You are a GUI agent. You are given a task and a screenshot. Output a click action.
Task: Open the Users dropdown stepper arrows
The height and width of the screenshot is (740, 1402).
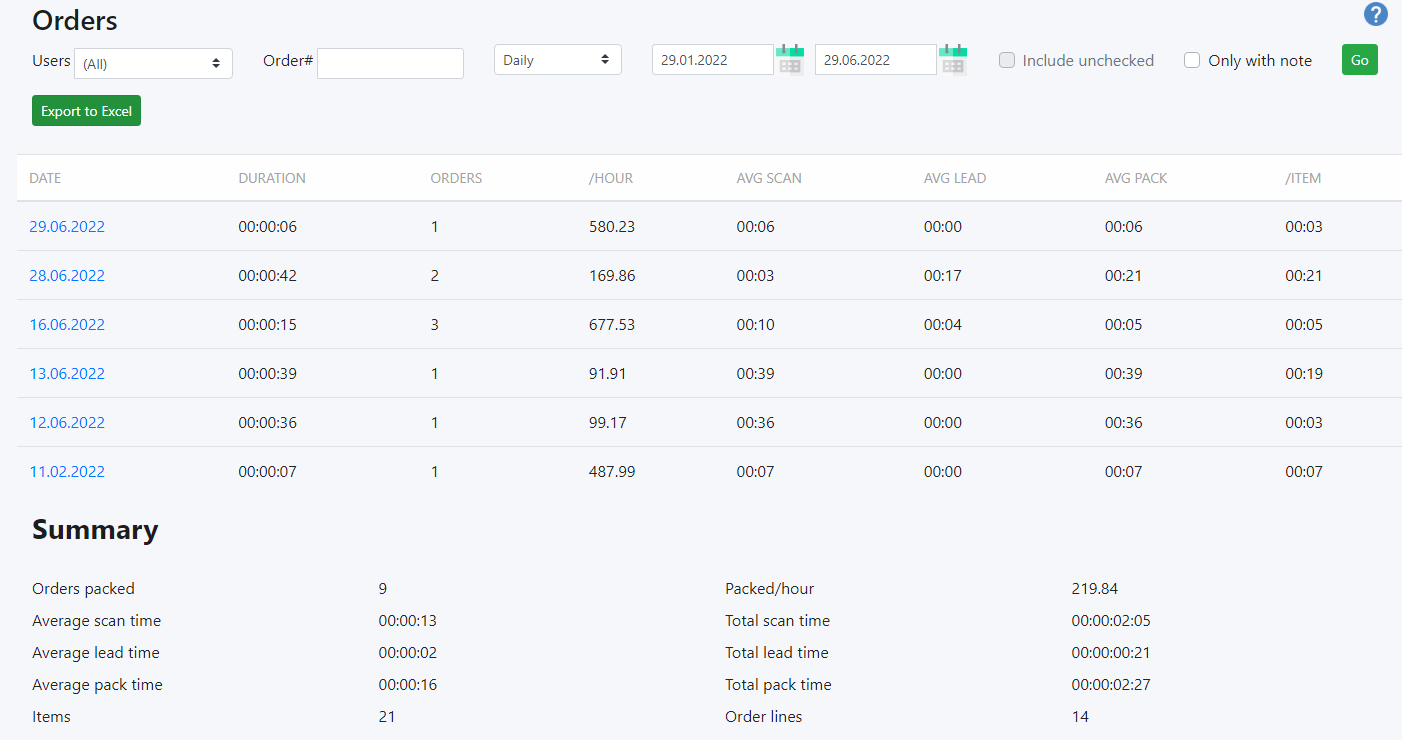click(217, 62)
